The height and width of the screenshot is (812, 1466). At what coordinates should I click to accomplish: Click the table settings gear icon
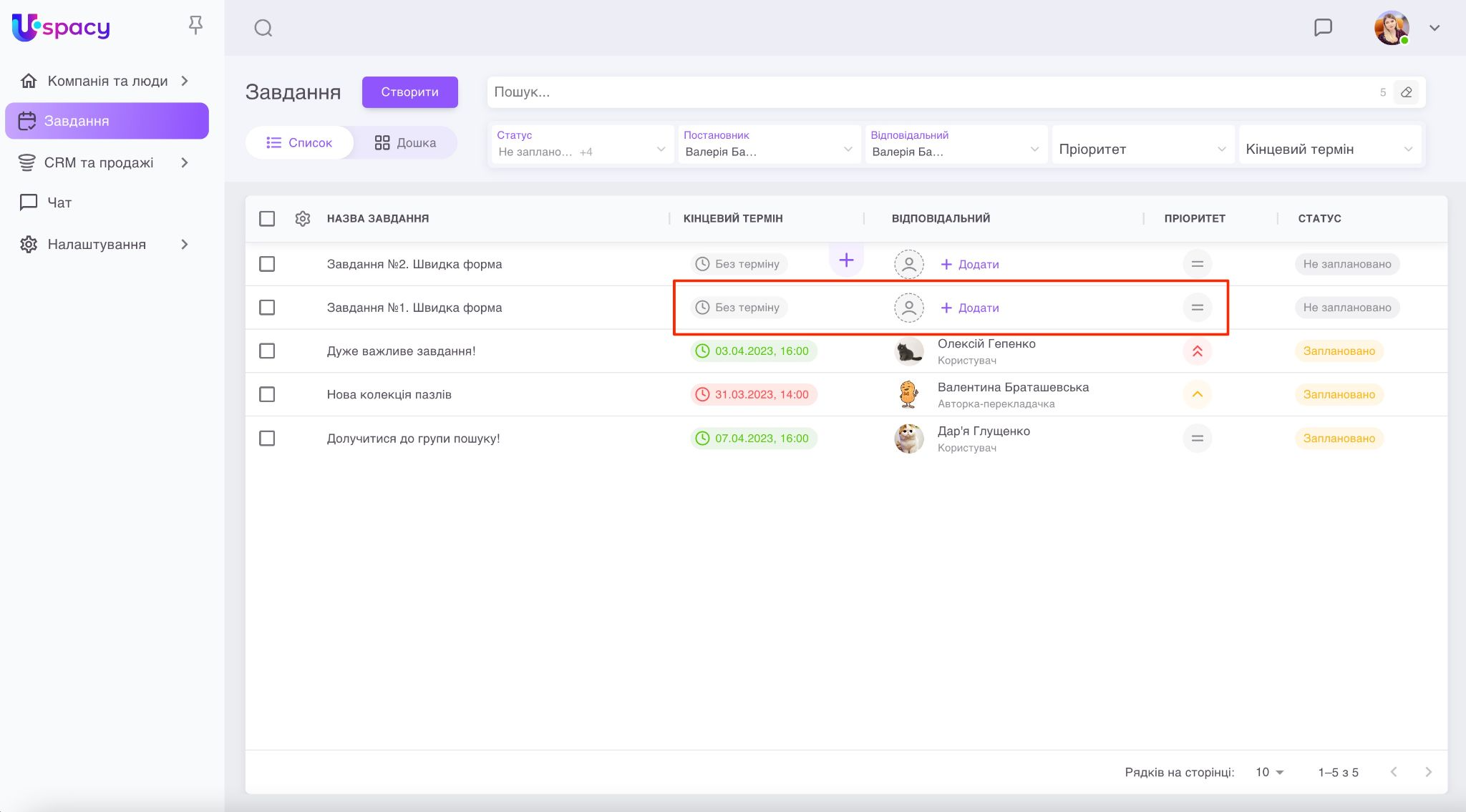pos(303,218)
